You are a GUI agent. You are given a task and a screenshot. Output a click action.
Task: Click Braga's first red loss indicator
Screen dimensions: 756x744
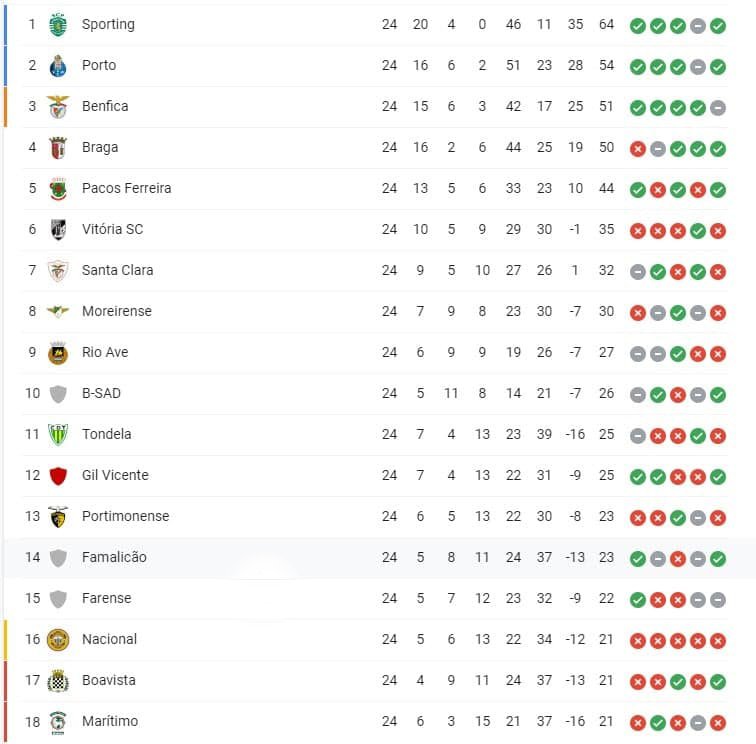pyautogui.click(x=637, y=148)
